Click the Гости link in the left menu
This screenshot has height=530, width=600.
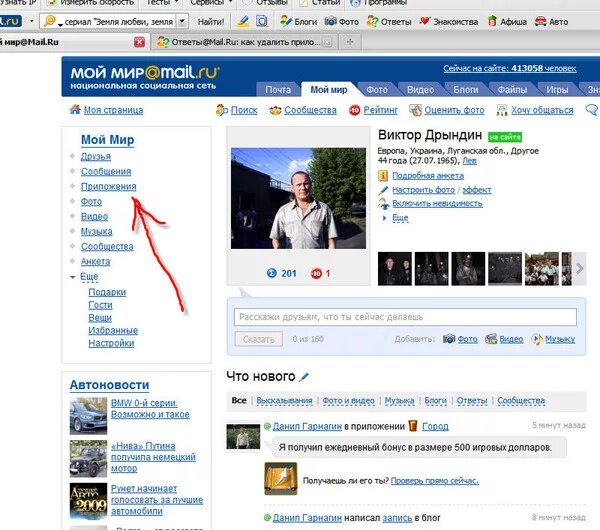pos(100,305)
